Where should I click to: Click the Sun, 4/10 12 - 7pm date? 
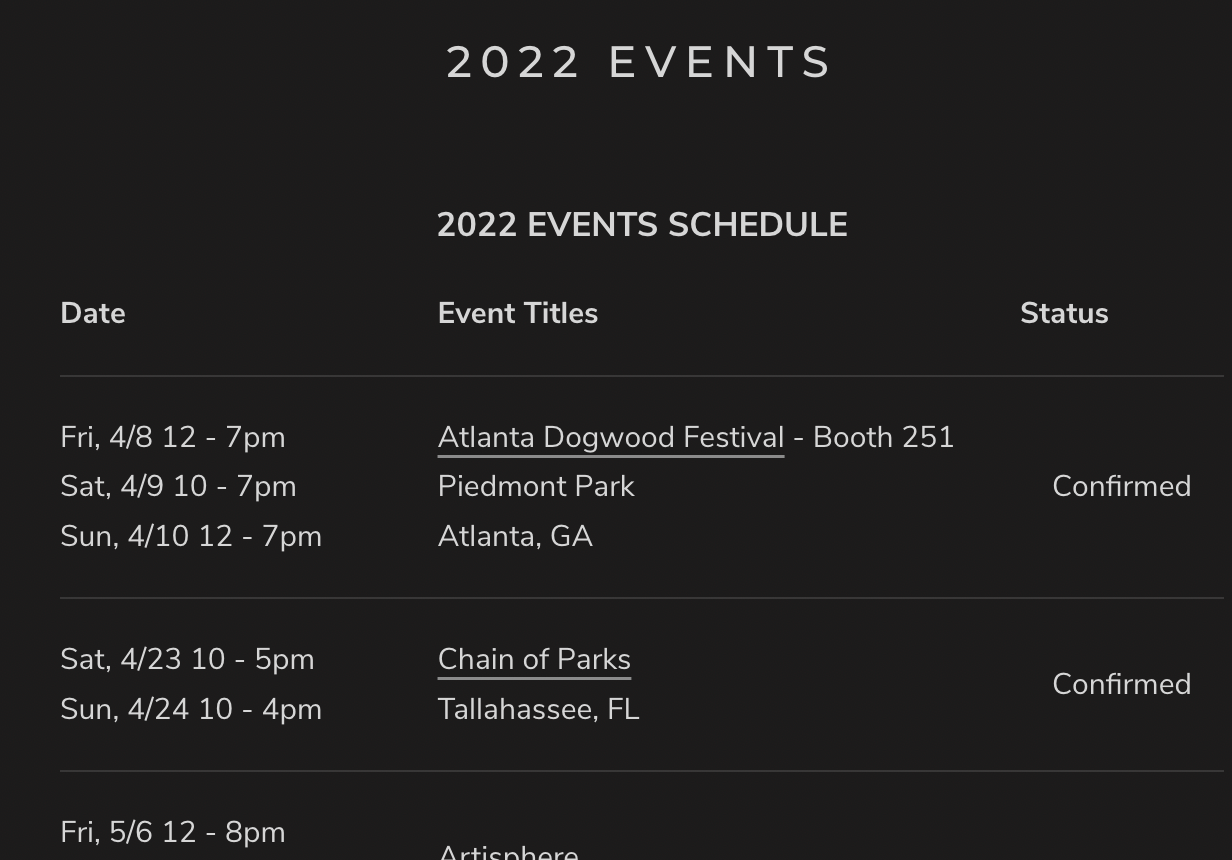click(191, 537)
